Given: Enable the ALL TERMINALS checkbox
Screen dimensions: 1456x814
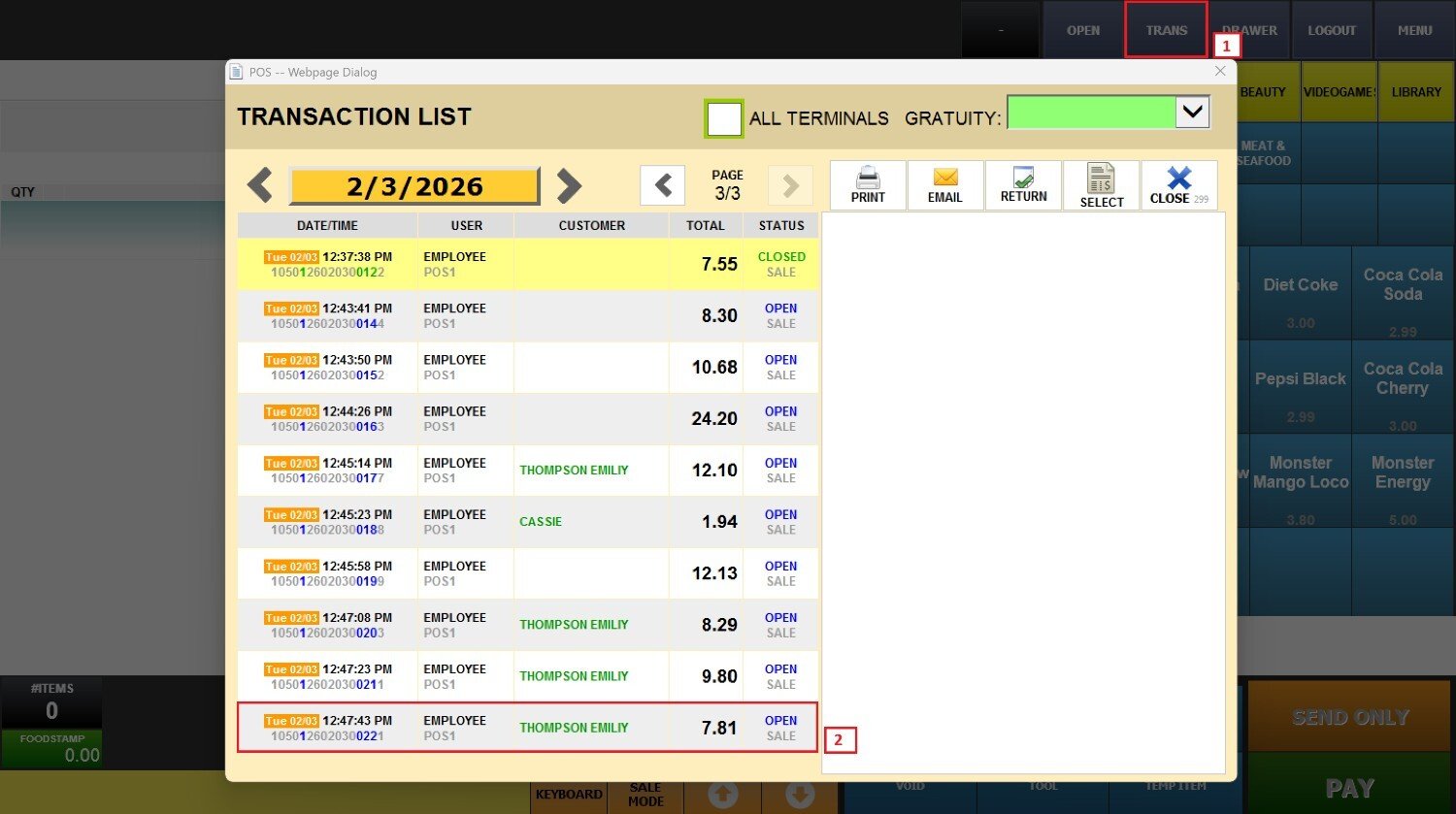Looking at the screenshot, I should (x=724, y=118).
